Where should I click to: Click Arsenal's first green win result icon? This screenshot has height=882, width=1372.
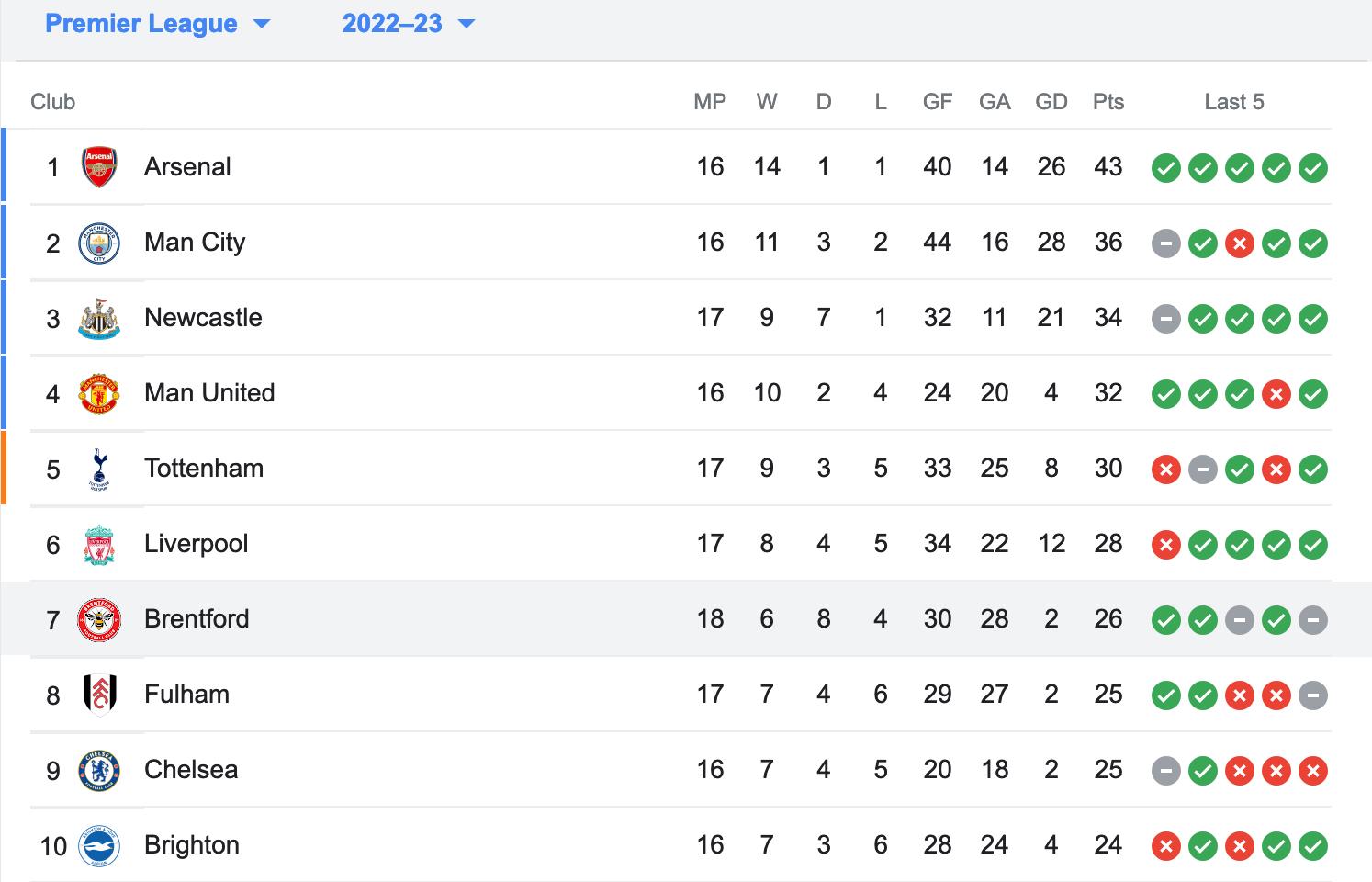click(x=1166, y=168)
